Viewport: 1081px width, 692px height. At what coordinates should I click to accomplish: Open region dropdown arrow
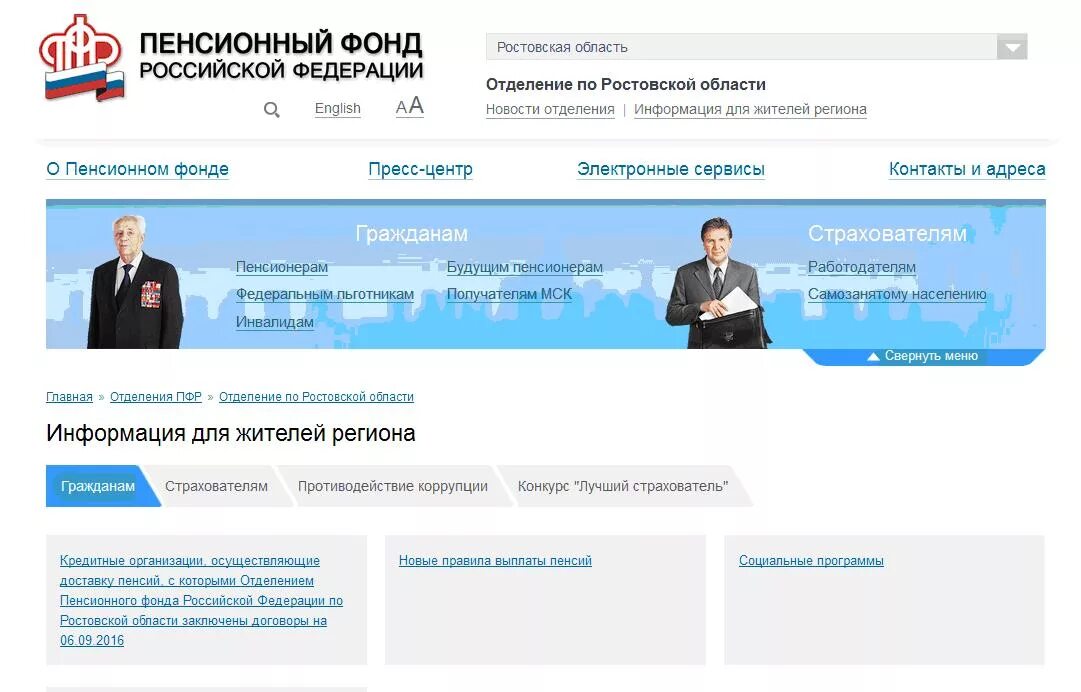click(1012, 48)
